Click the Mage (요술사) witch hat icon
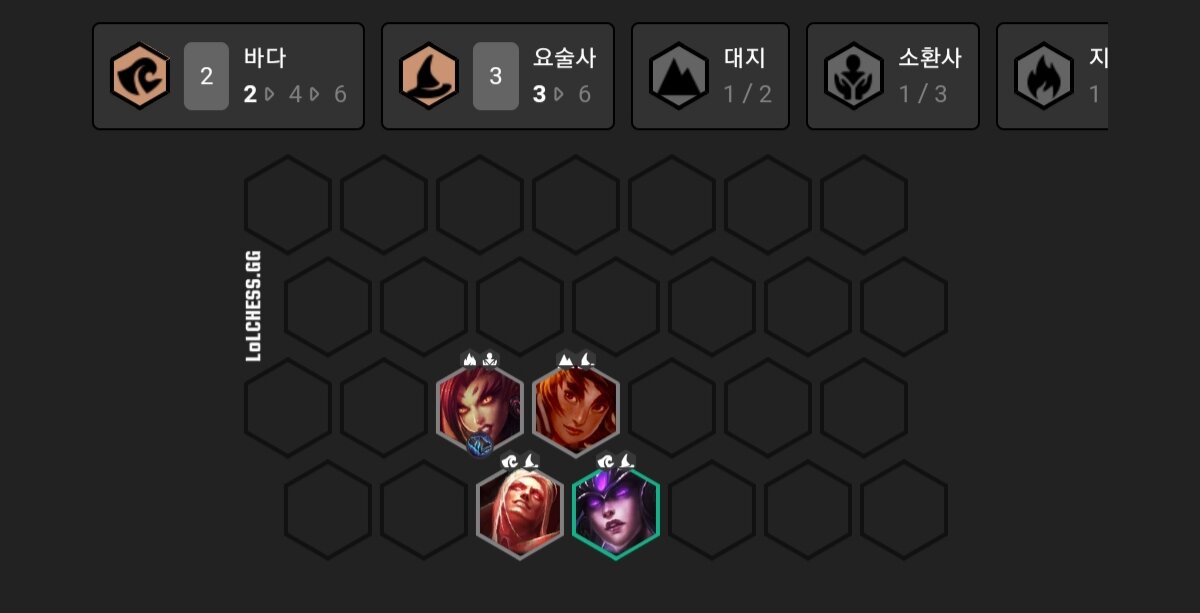 (429, 76)
